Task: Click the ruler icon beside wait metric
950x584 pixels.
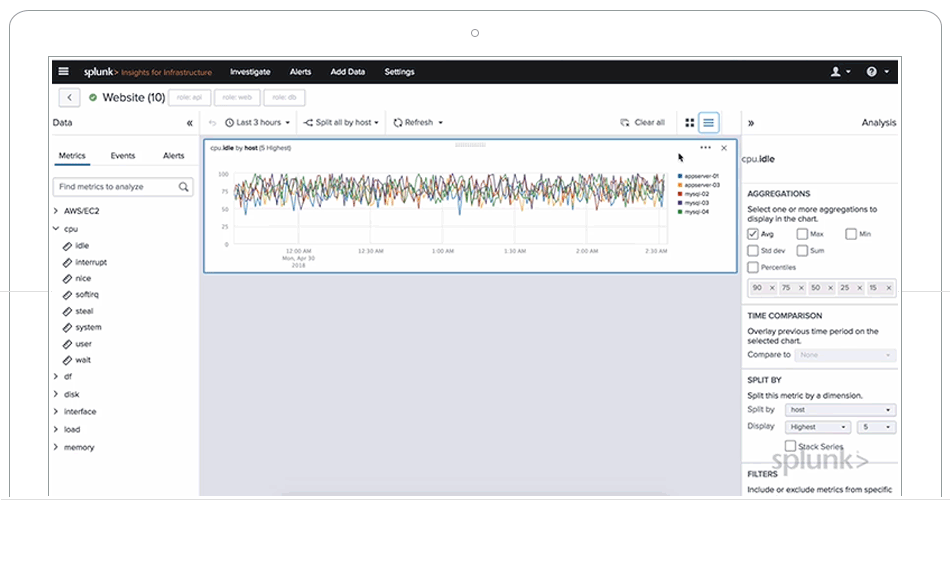Action: pyautogui.click(x=67, y=360)
